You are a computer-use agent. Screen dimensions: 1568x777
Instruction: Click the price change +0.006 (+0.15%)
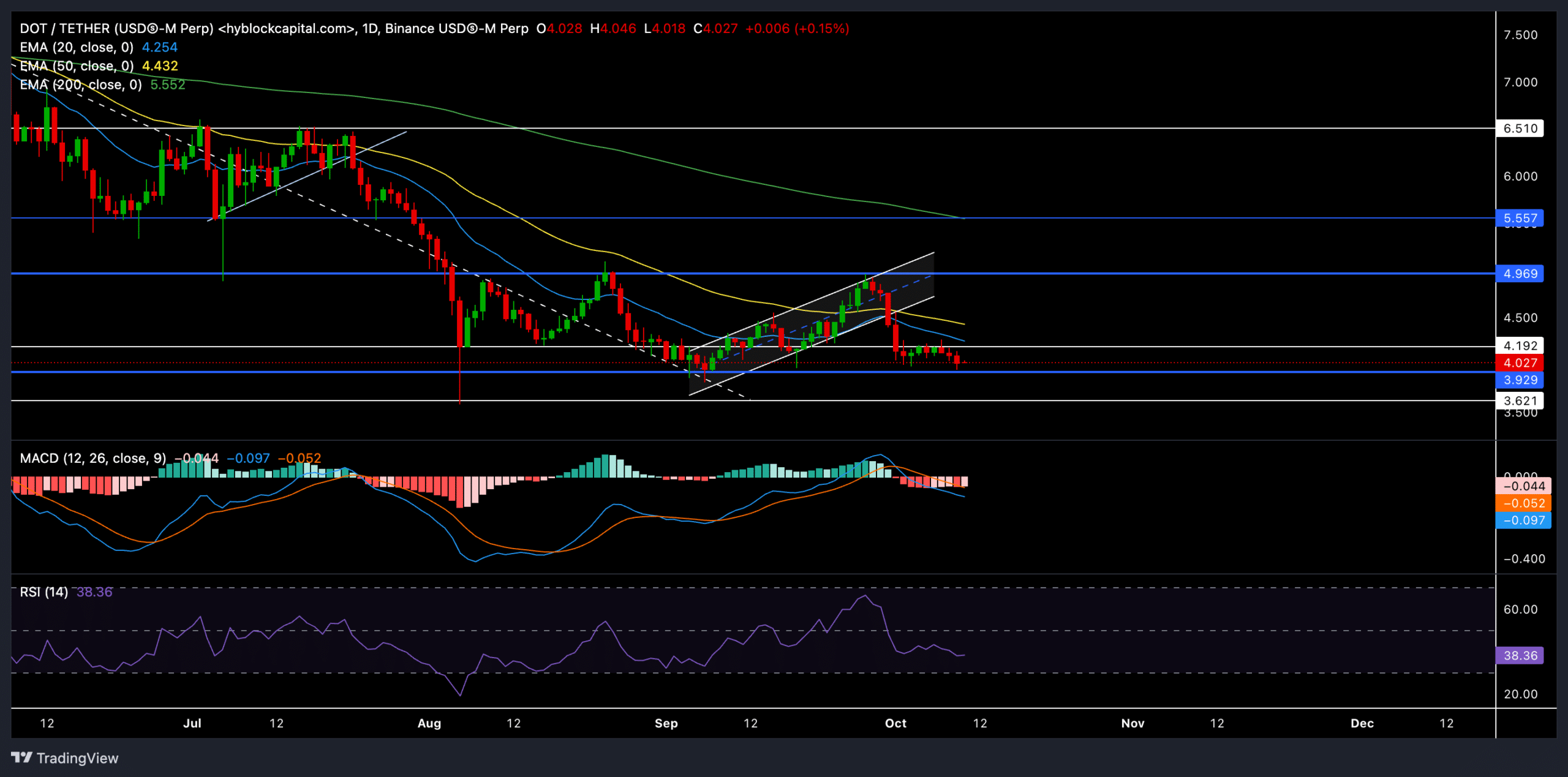click(797, 29)
